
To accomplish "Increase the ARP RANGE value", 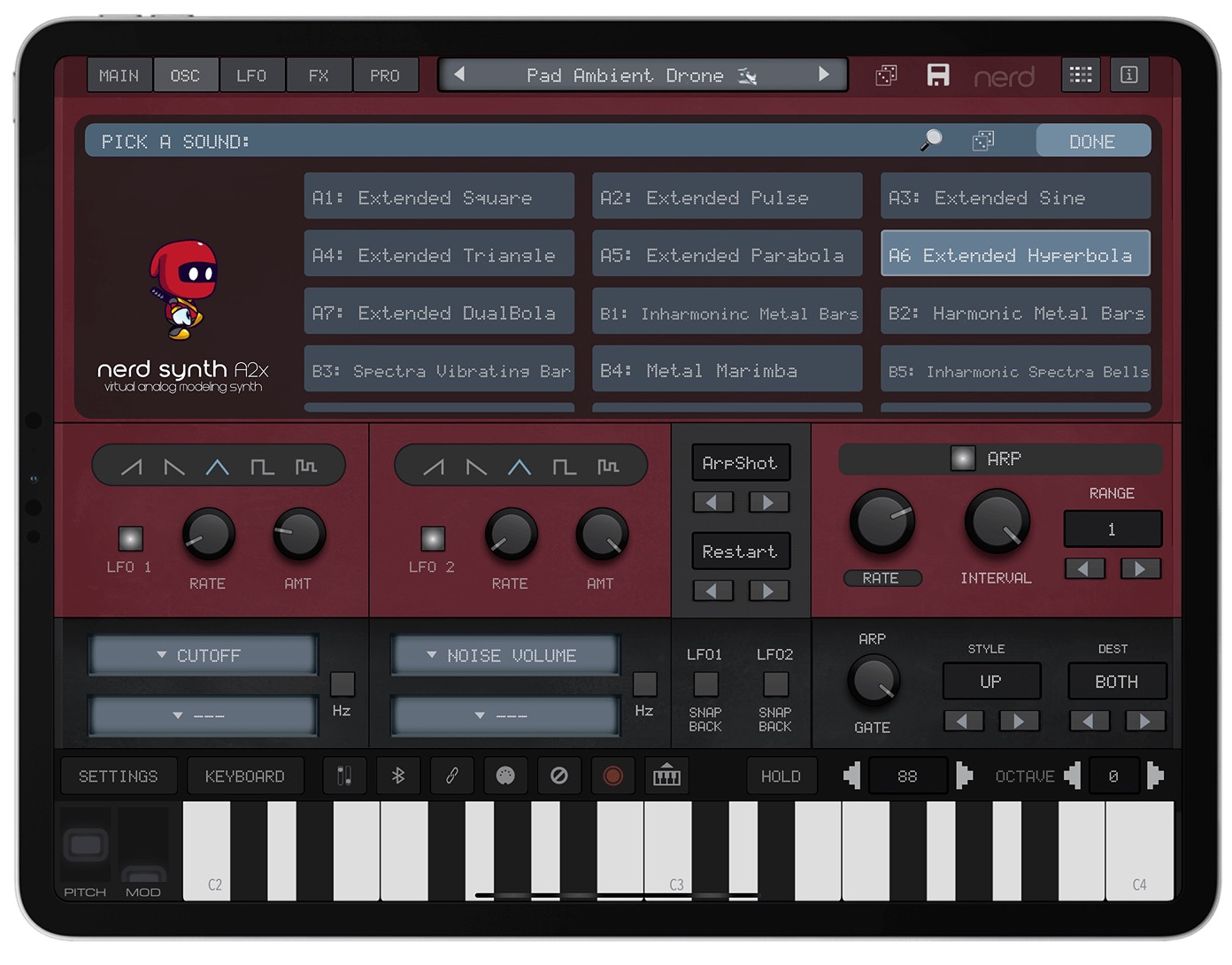I will click(1141, 568).
